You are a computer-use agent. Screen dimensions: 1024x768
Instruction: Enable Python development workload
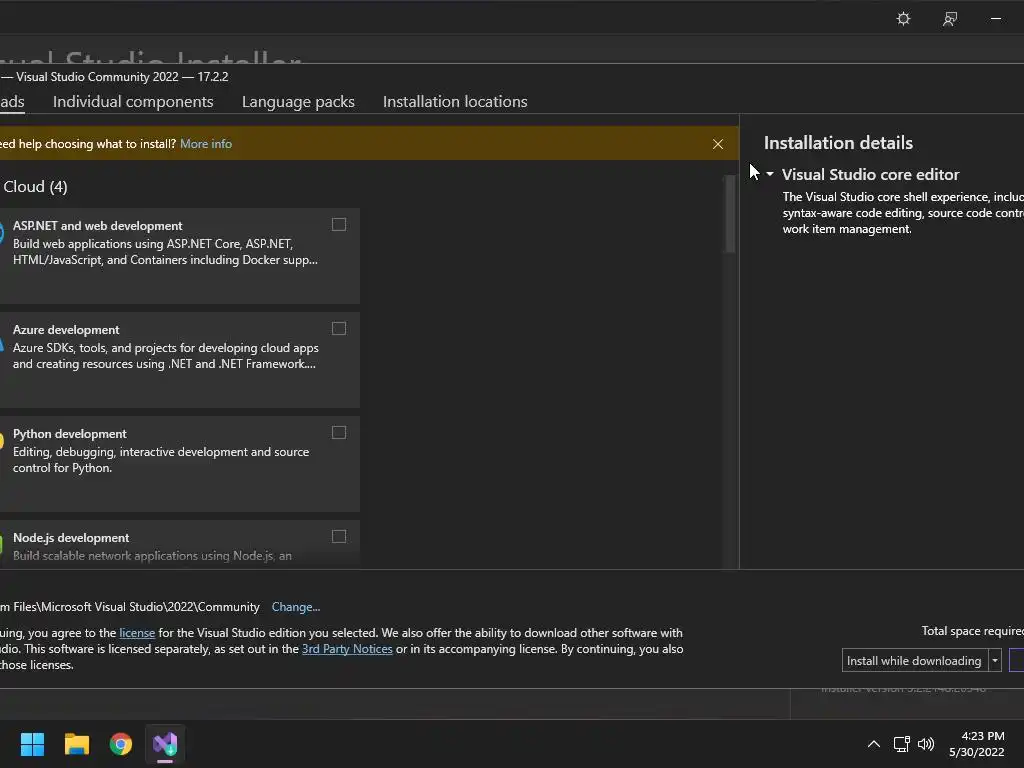click(339, 432)
